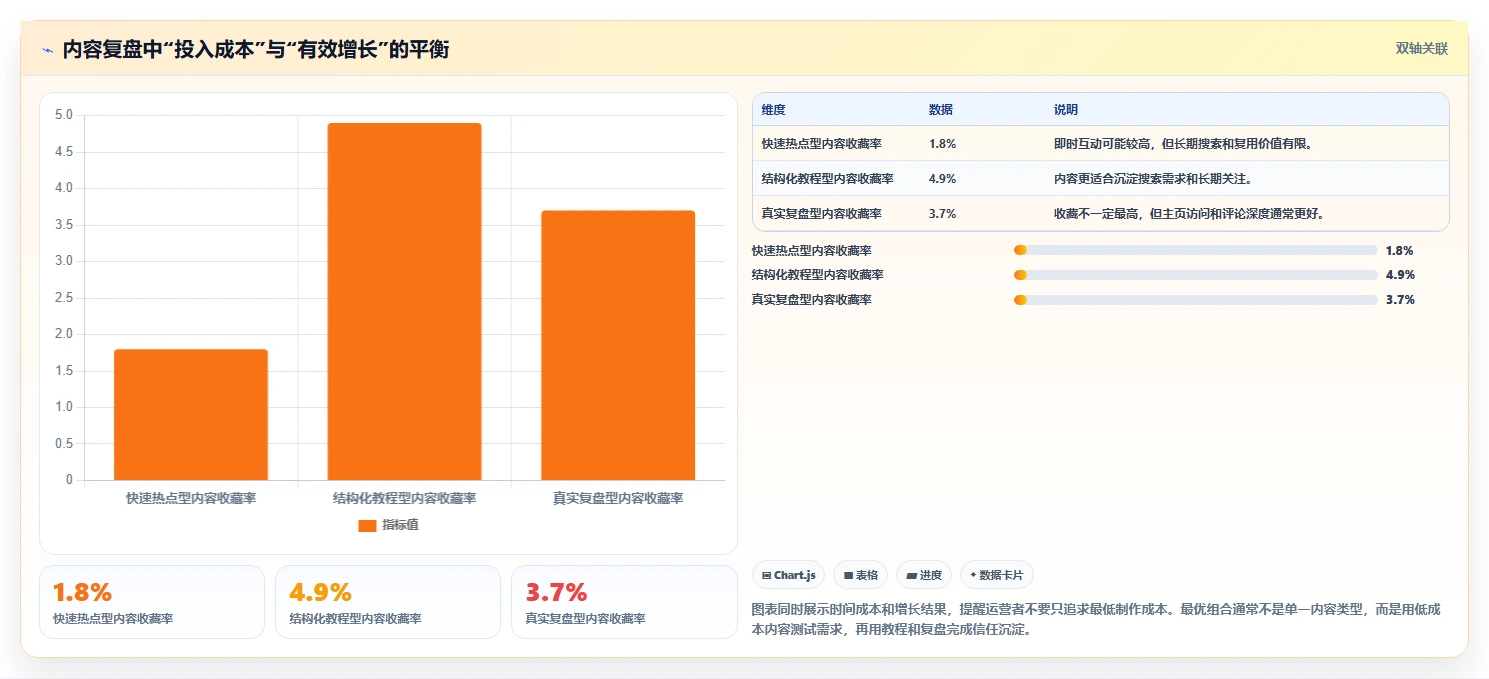Click description starting with 即时互动可能较高

(1183, 144)
